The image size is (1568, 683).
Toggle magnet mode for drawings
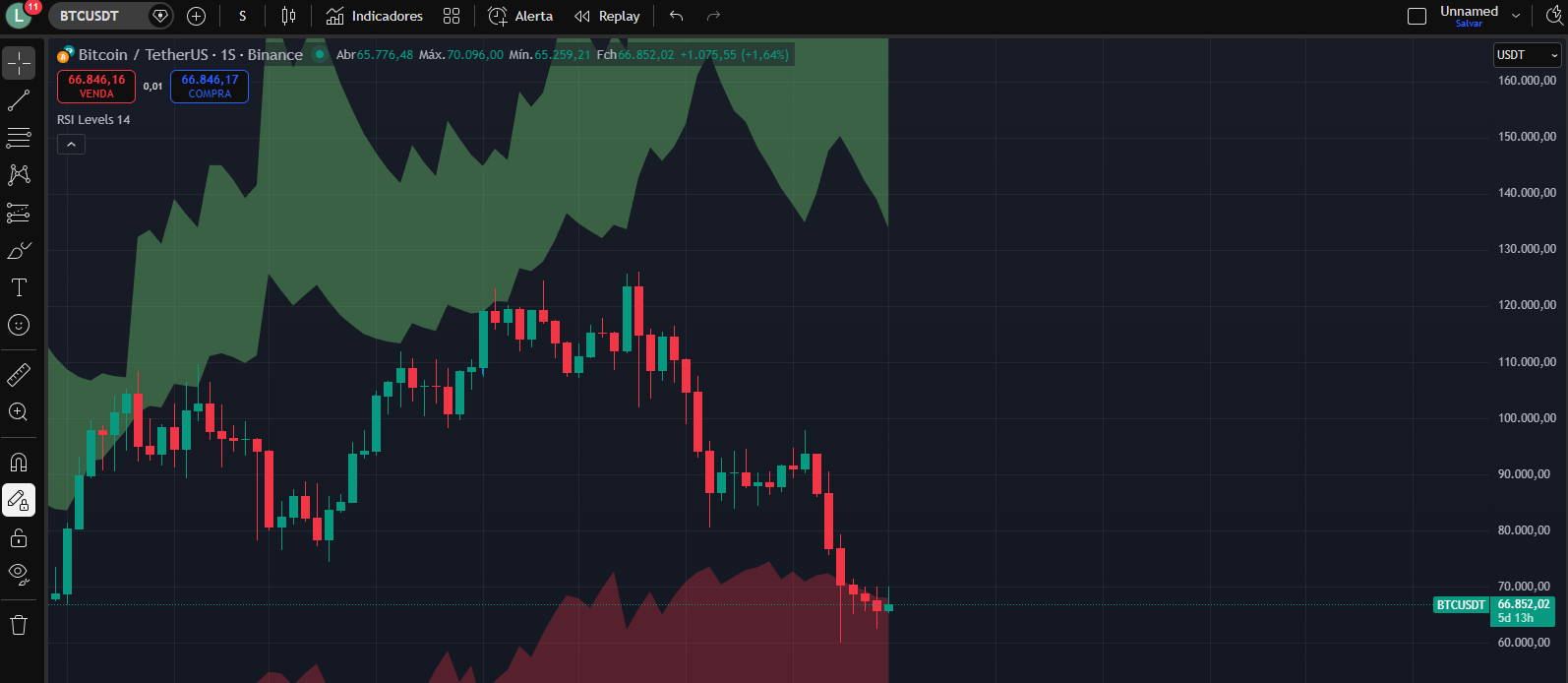click(19, 463)
